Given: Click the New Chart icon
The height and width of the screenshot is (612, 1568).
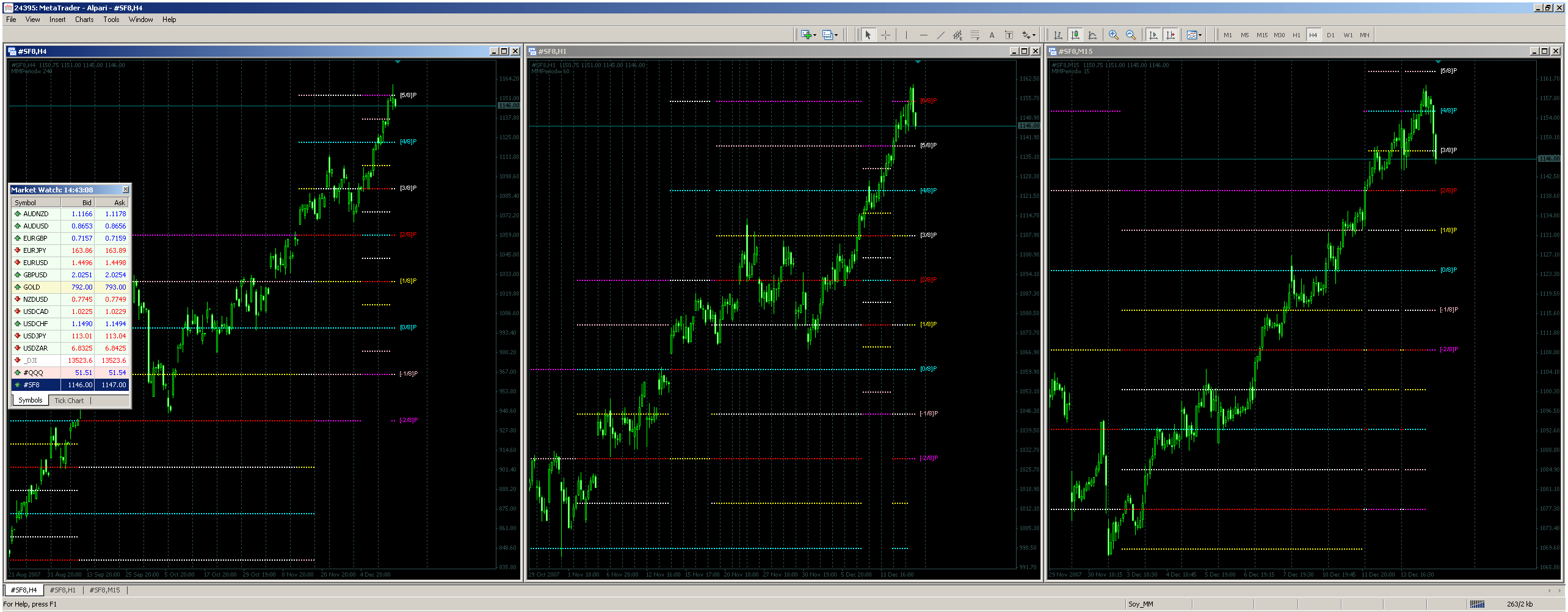Looking at the screenshot, I should (805, 35).
